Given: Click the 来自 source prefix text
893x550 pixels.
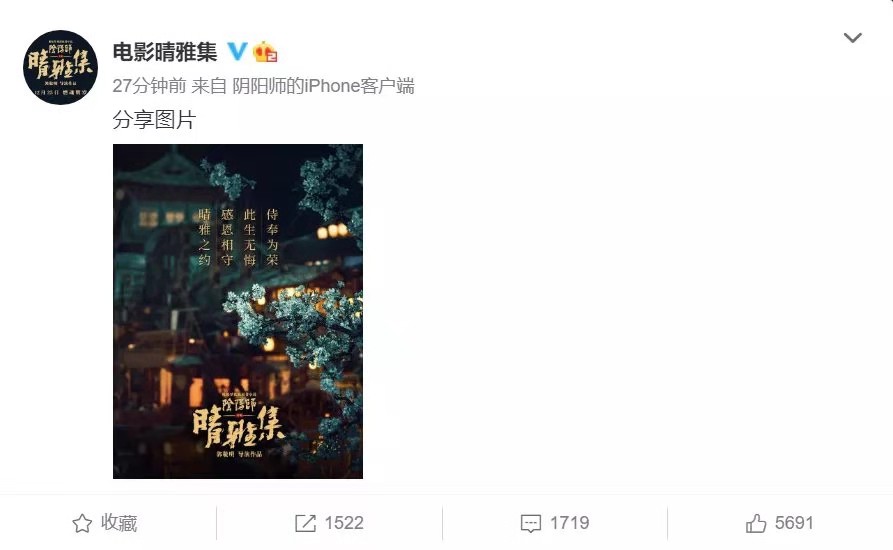Looking at the screenshot, I should coord(209,86).
